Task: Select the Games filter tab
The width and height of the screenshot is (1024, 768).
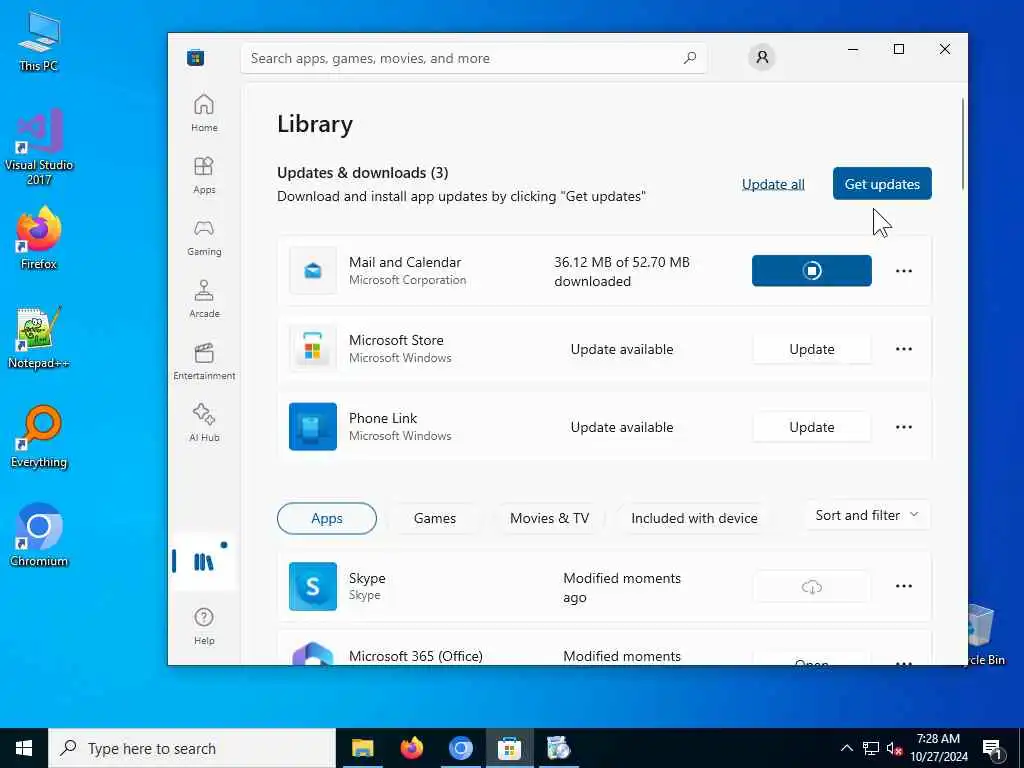Action: click(435, 519)
